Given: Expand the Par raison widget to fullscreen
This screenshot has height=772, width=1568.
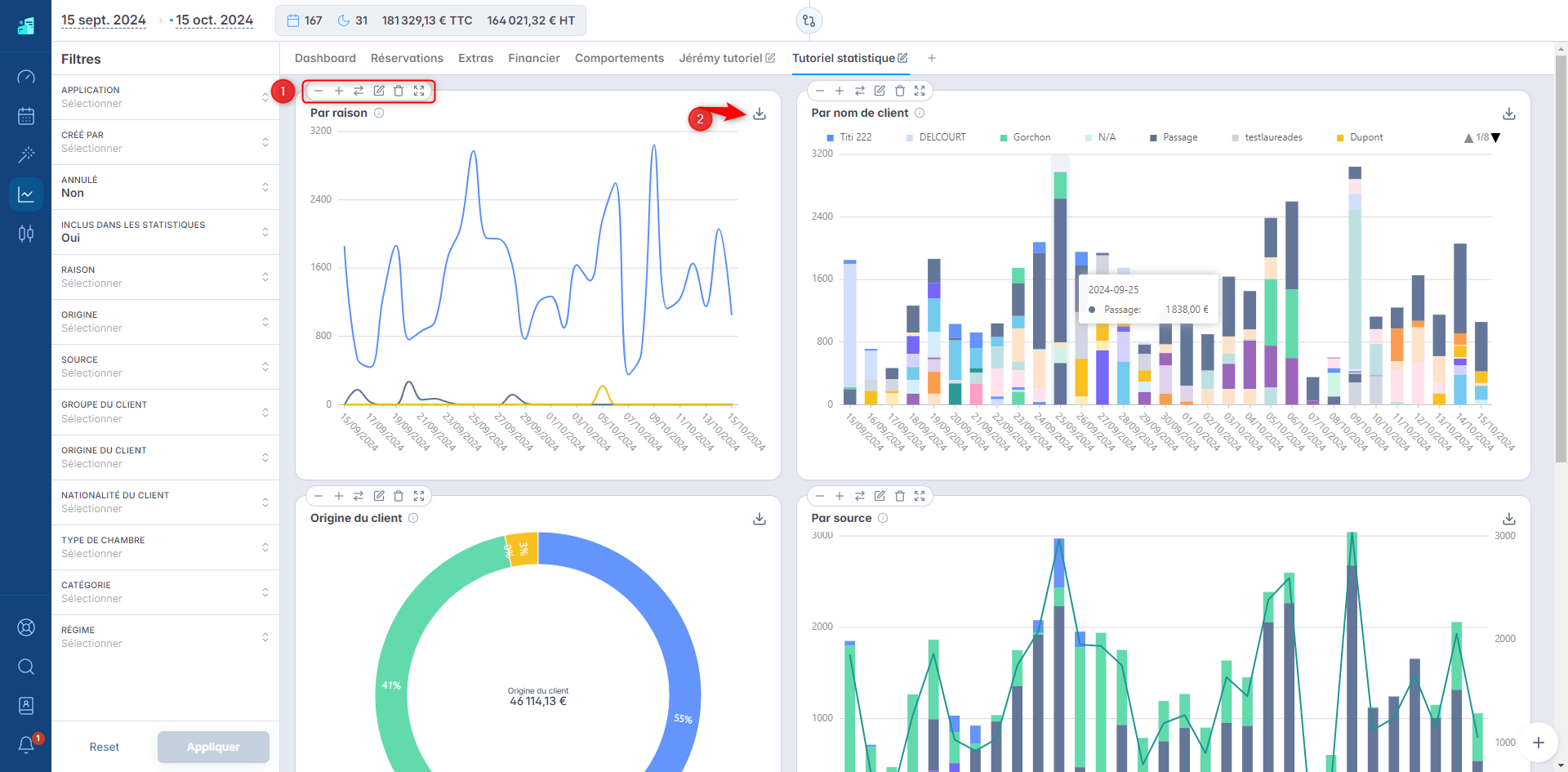Looking at the screenshot, I should pos(419,91).
